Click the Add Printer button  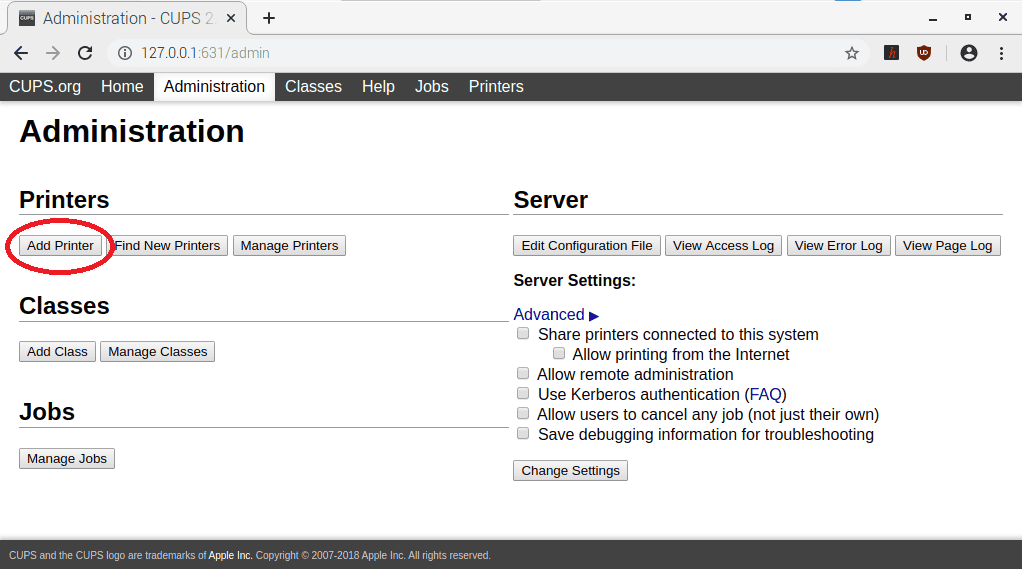coord(60,246)
